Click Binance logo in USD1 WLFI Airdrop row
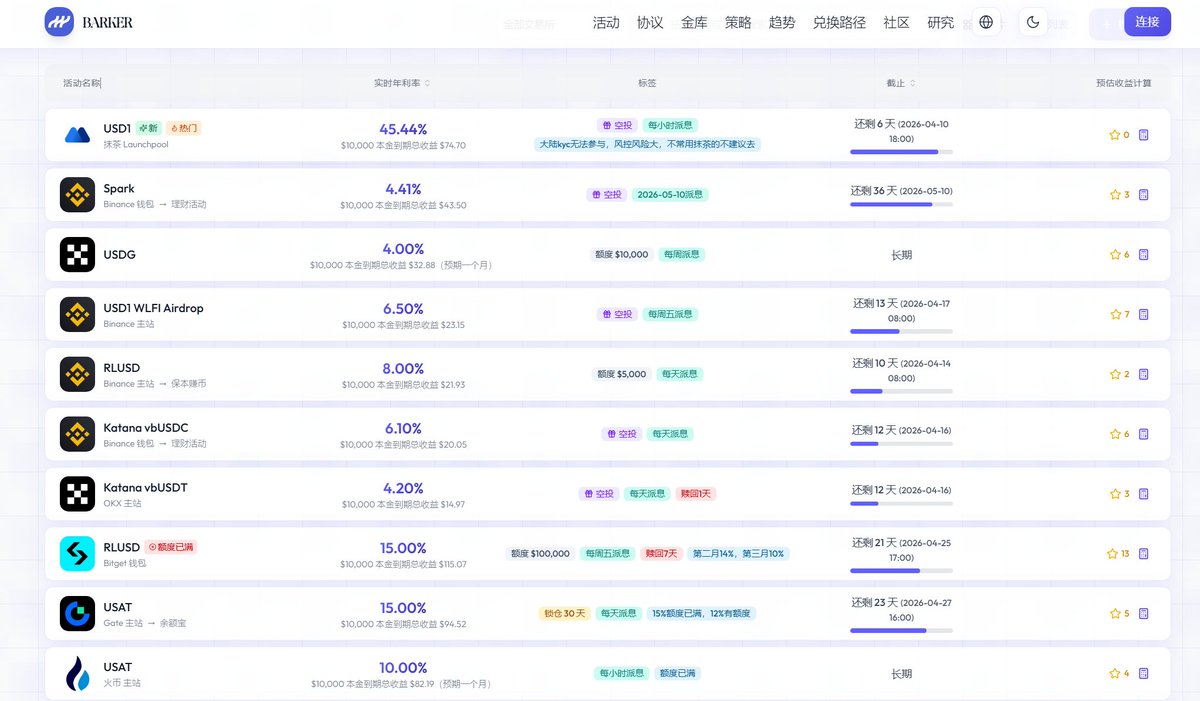 coord(77,314)
